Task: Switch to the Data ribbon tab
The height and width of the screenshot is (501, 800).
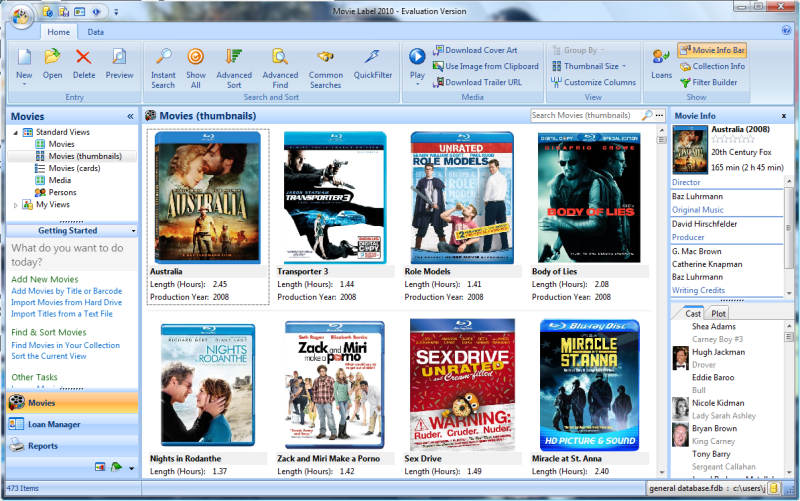Action: tap(95, 32)
